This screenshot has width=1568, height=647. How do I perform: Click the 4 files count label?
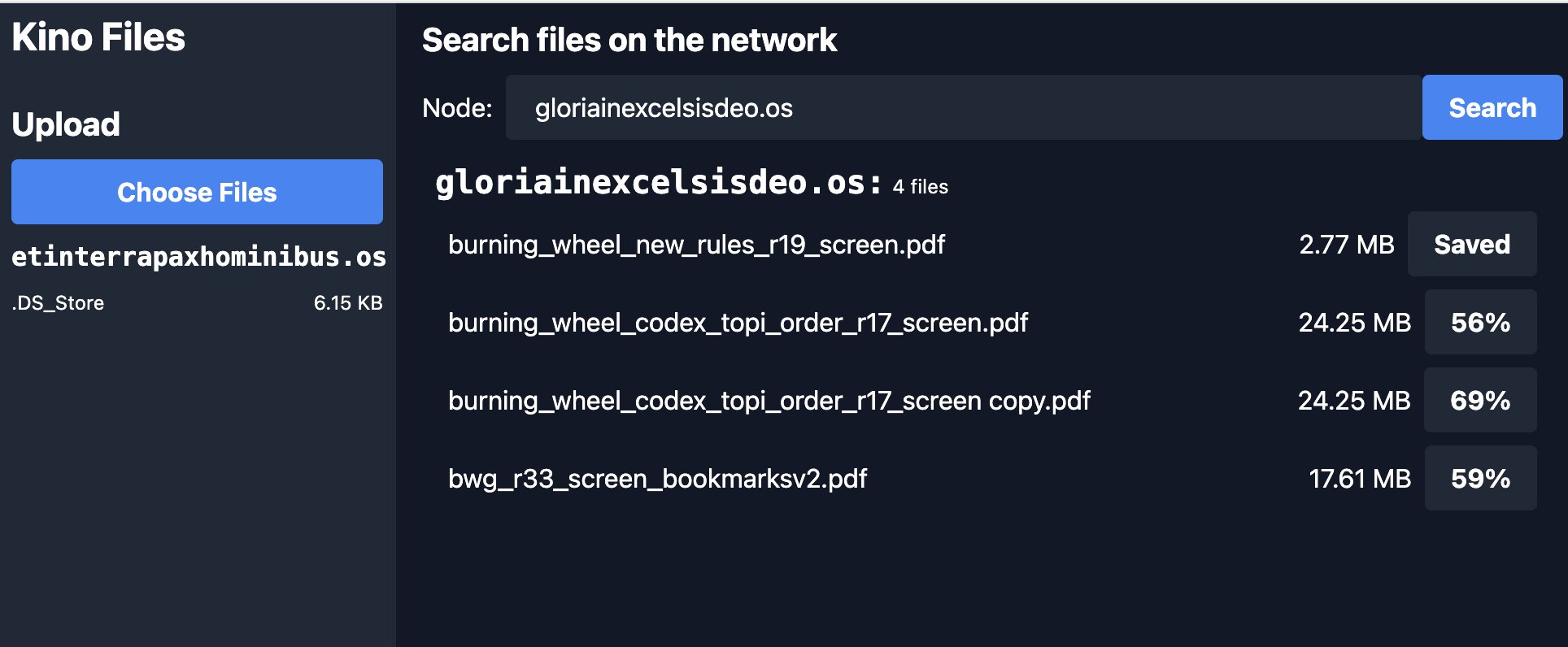[921, 187]
